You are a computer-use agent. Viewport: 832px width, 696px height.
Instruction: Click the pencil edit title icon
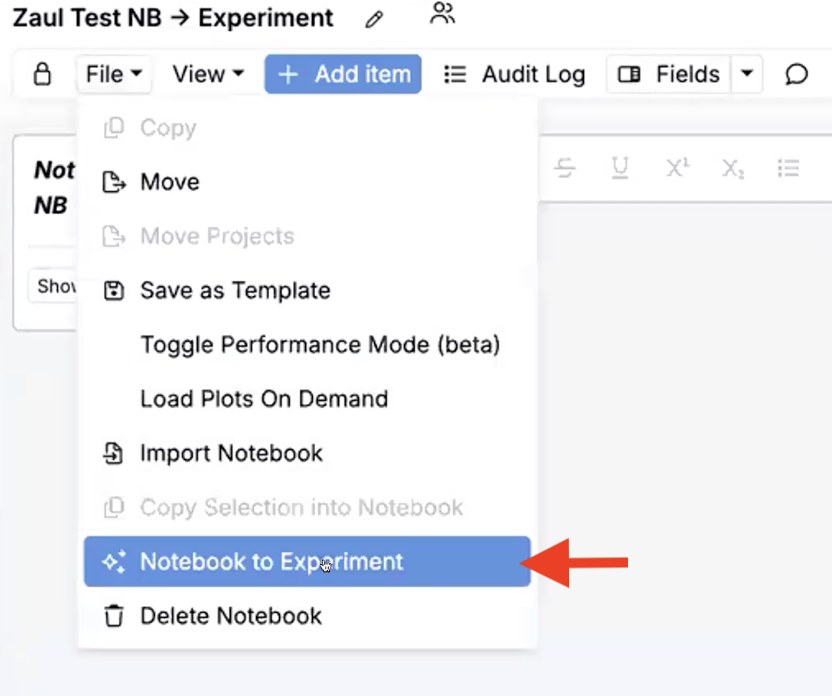[374, 20]
